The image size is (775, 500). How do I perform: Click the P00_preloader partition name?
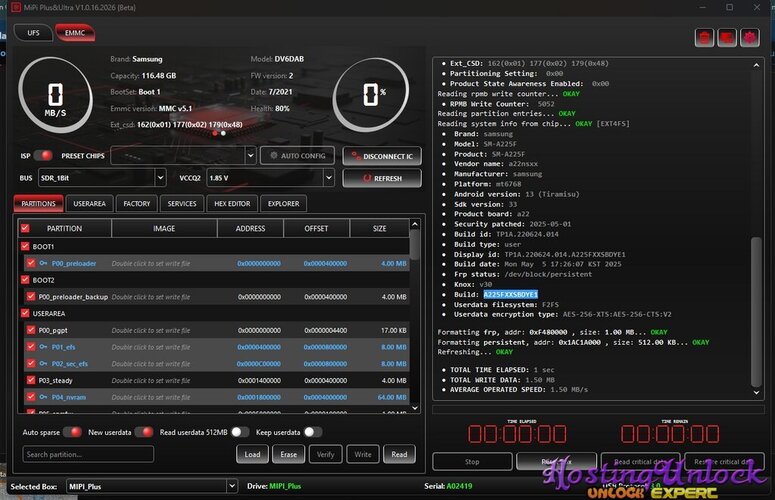(x=74, y=263)
